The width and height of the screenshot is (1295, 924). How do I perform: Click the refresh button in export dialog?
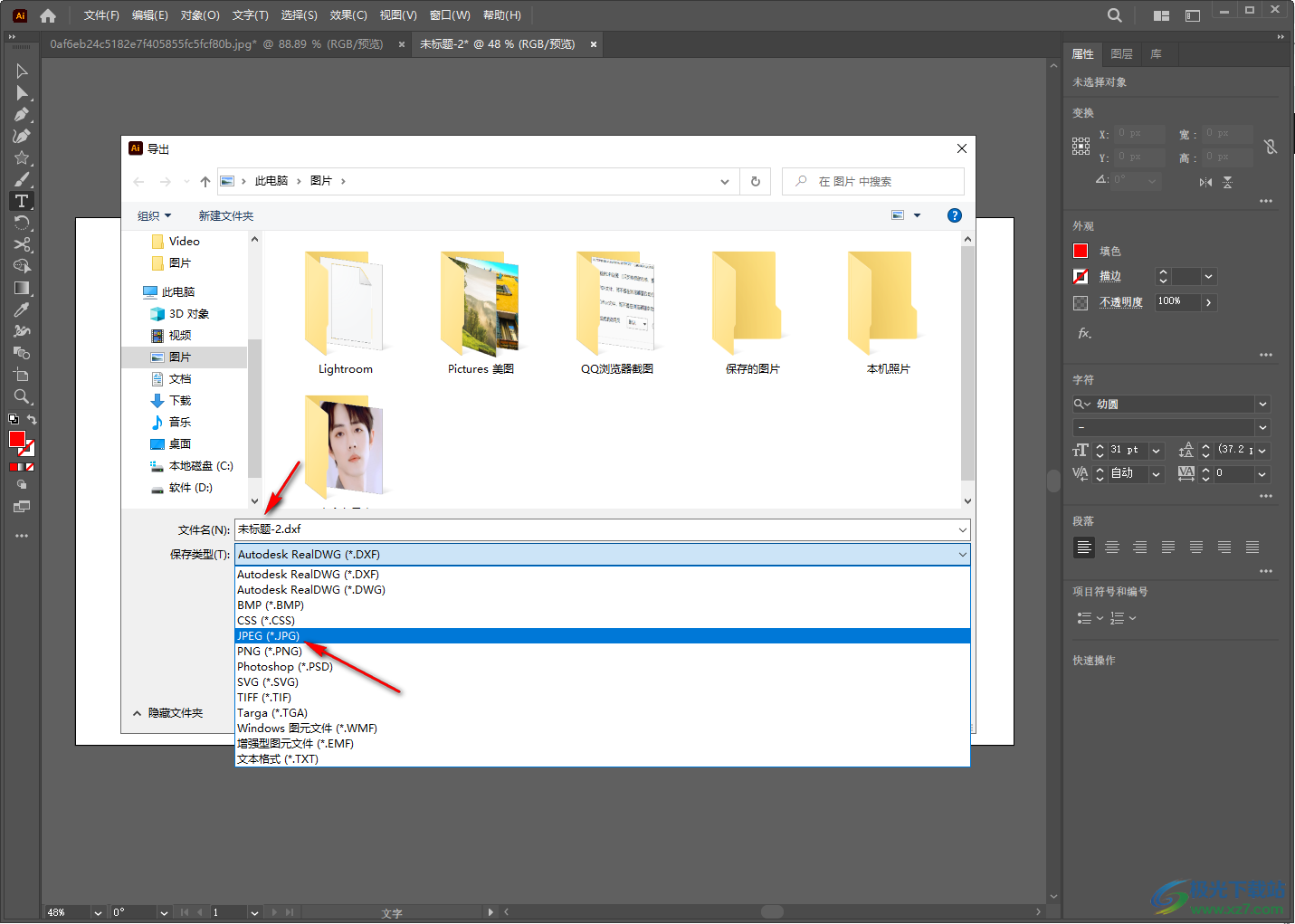coord(755,181)
